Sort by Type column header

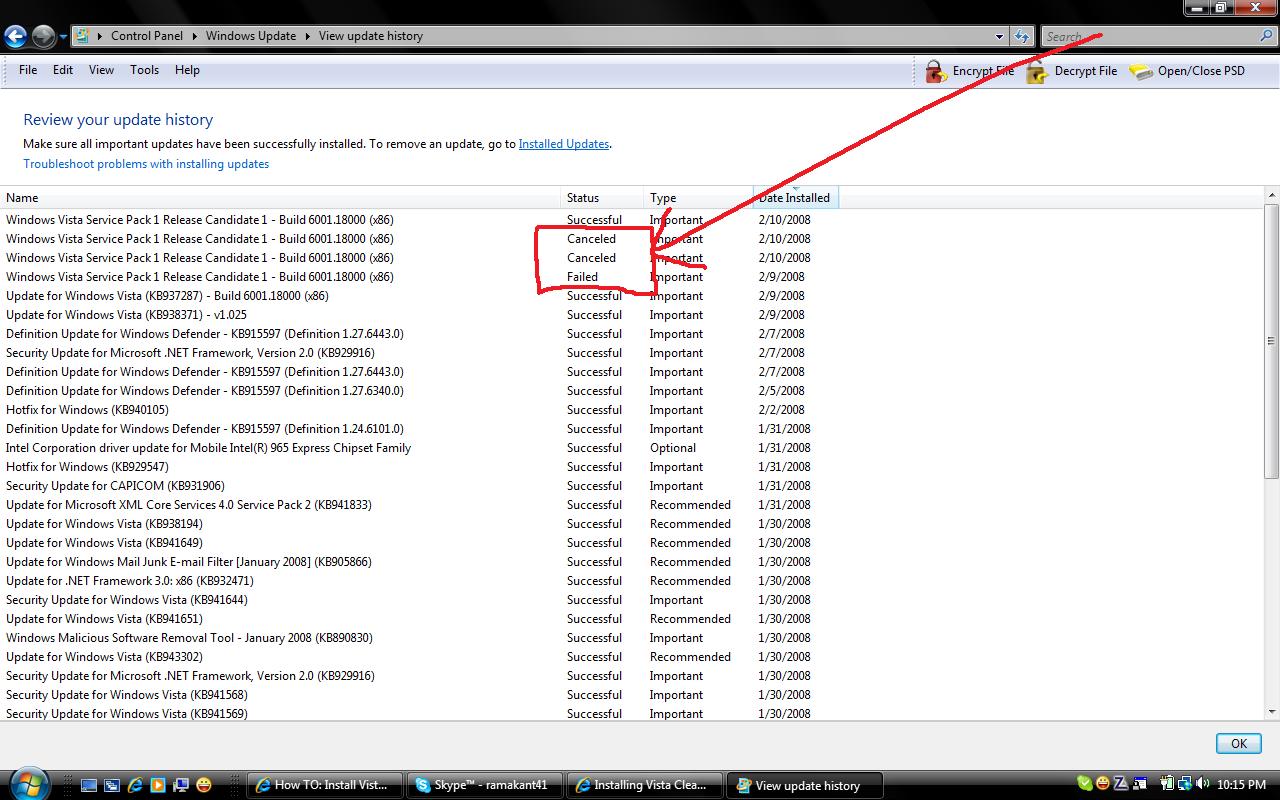coord(698,198)
